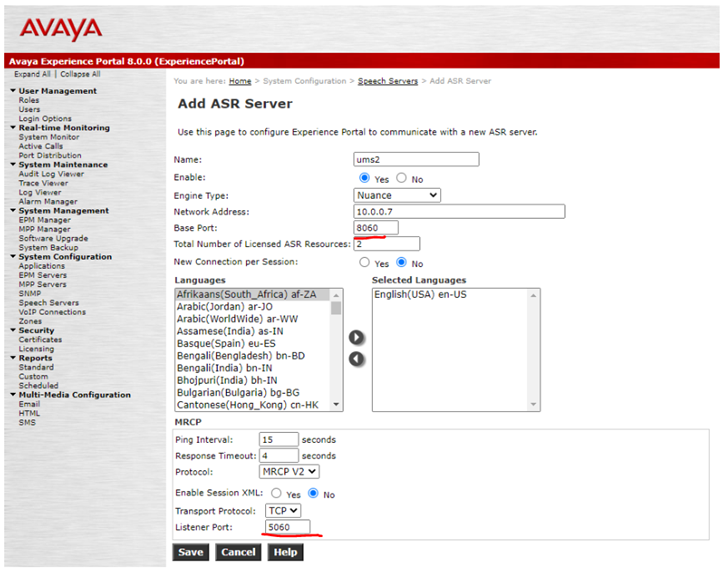The image size is (724, 573).
Task: Choose No for Enable Session XML
Action: 313,493
